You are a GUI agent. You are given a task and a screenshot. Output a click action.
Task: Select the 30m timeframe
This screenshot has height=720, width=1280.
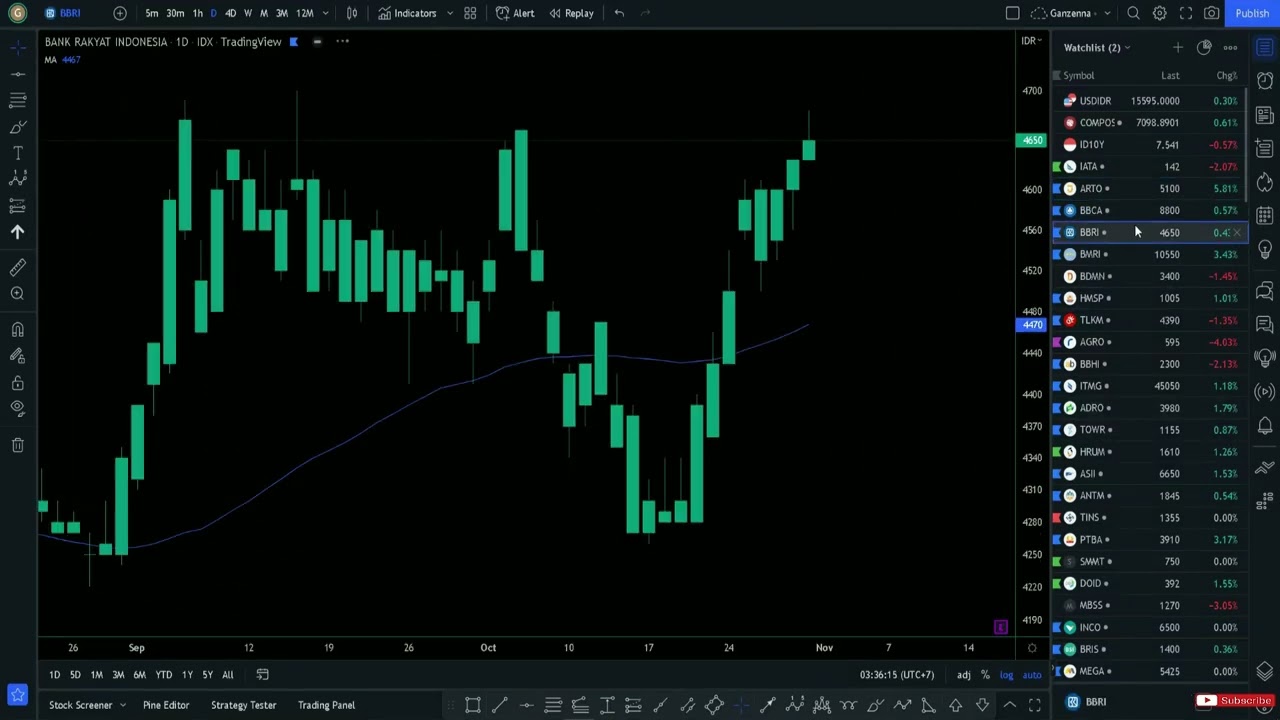click(x=175, y=13)
